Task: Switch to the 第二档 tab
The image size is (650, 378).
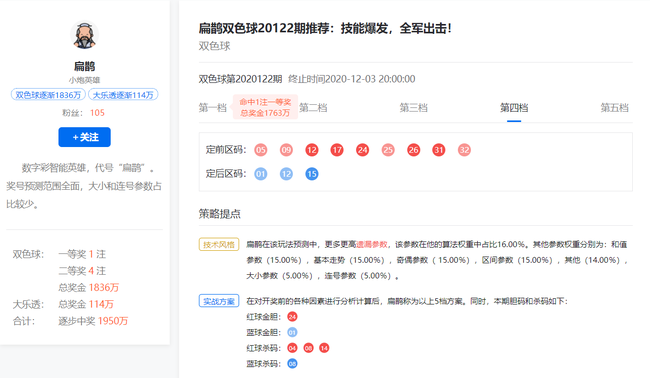Action: [x=313, y=108]
